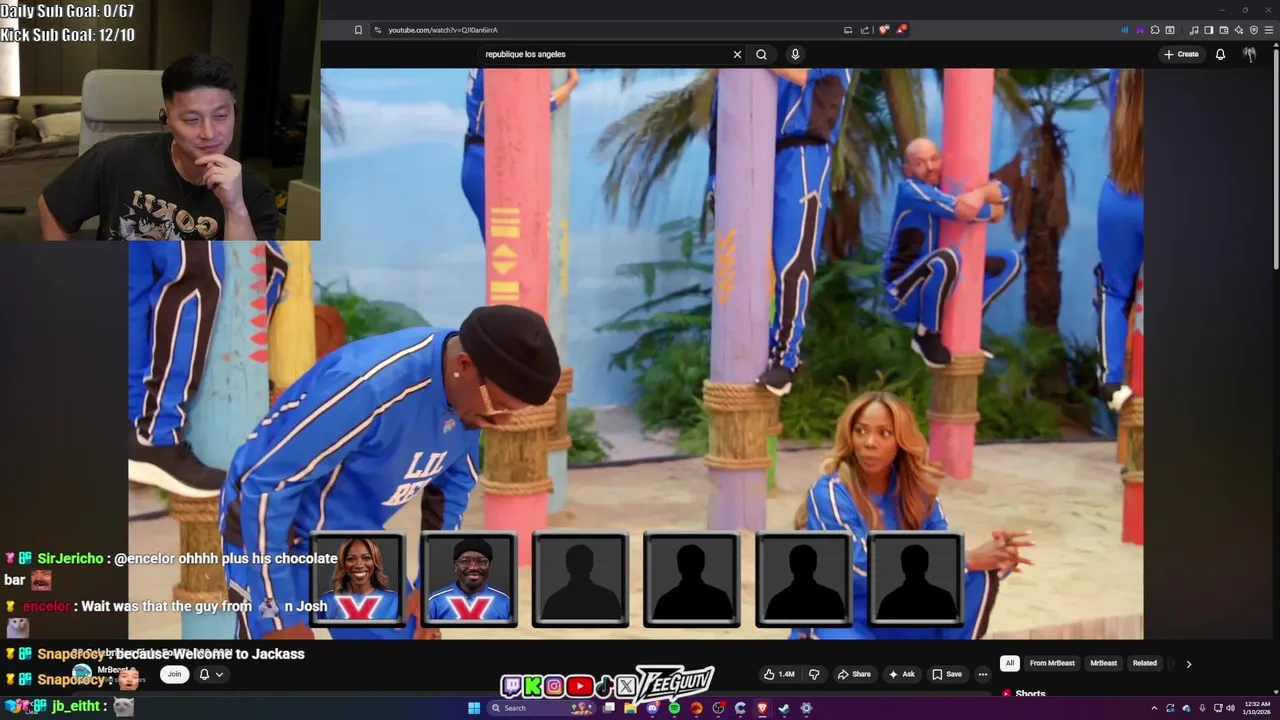Show hidden system tray icons chevron
The image size is (1280, 720).
click(x=1154, y=708)
